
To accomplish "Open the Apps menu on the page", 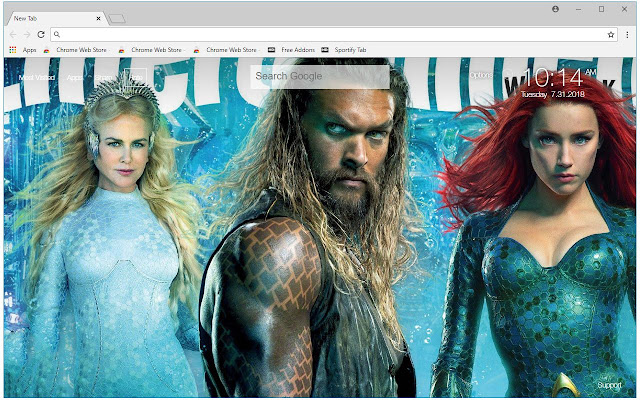I will click(75, 78).
